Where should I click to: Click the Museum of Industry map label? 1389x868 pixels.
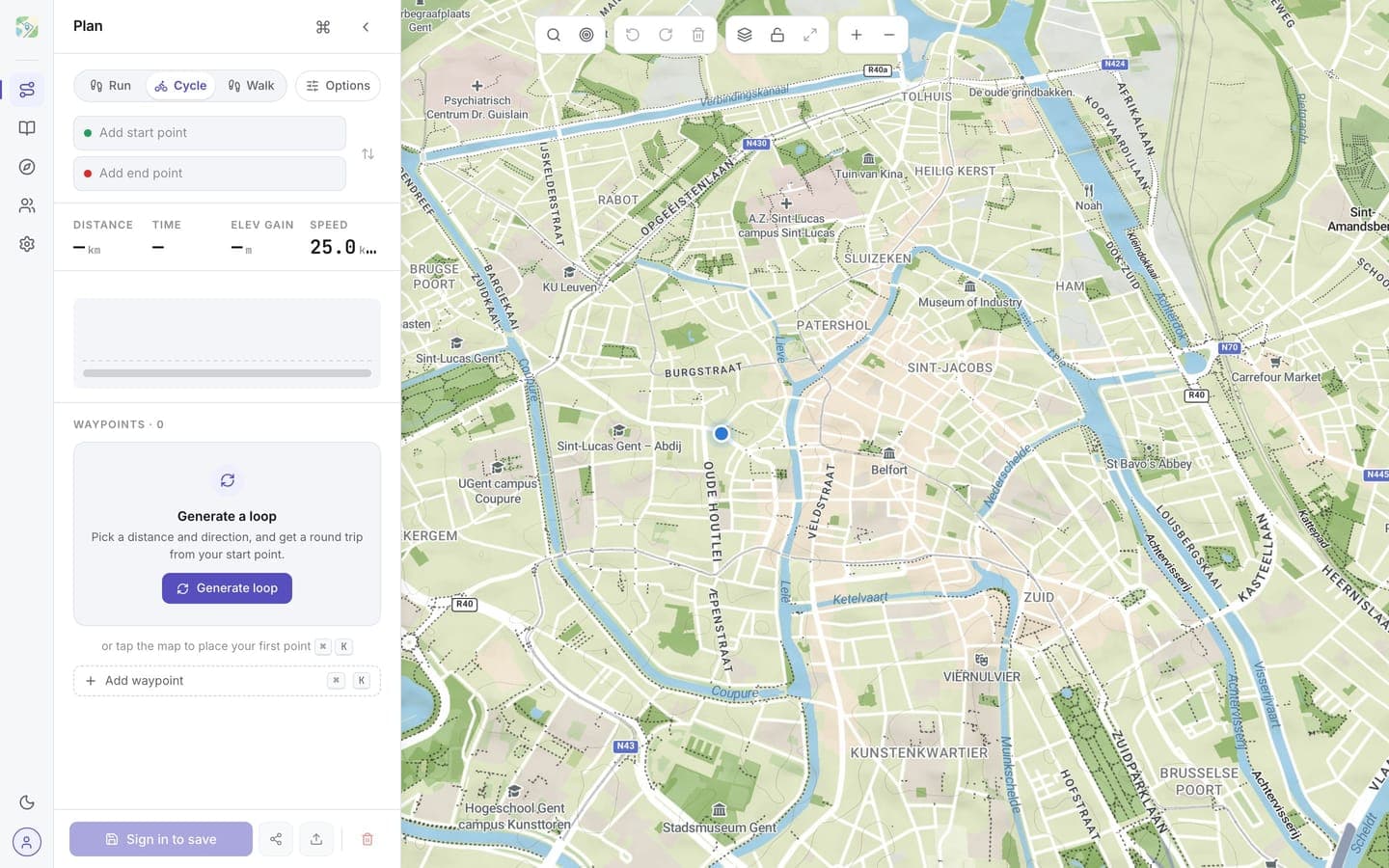969,302
